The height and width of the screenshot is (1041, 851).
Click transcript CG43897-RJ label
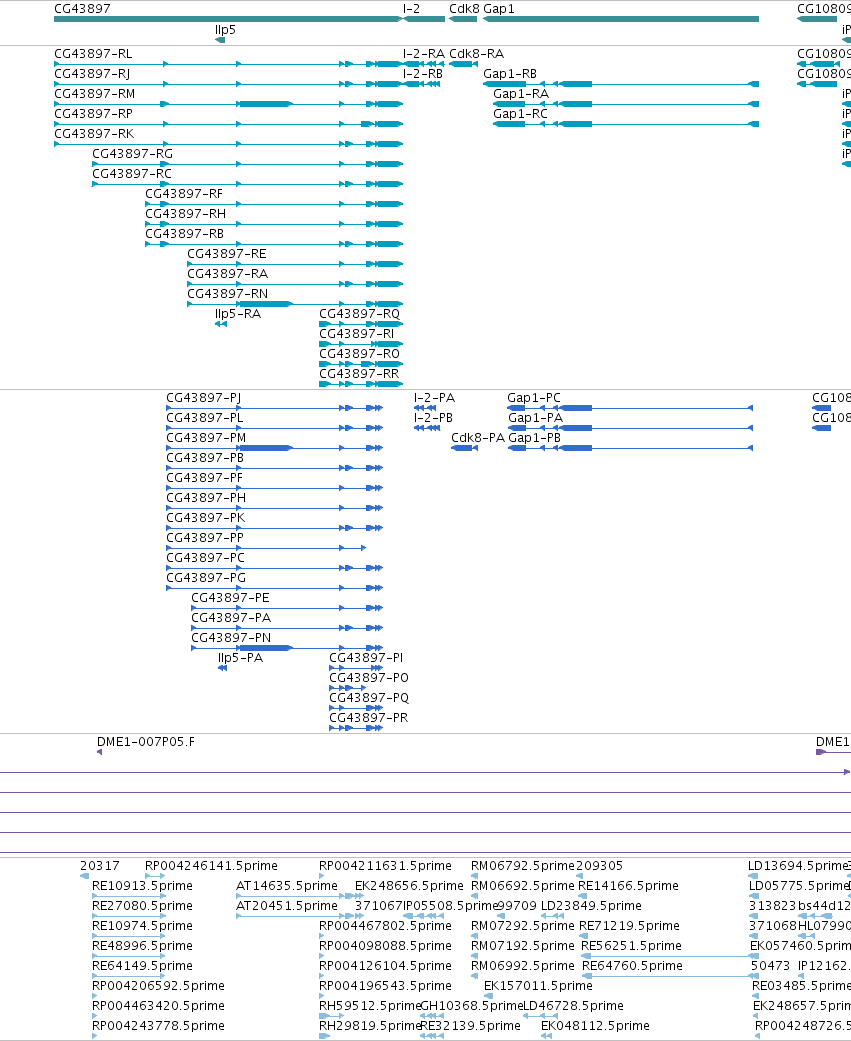click(x=92, y=74)
